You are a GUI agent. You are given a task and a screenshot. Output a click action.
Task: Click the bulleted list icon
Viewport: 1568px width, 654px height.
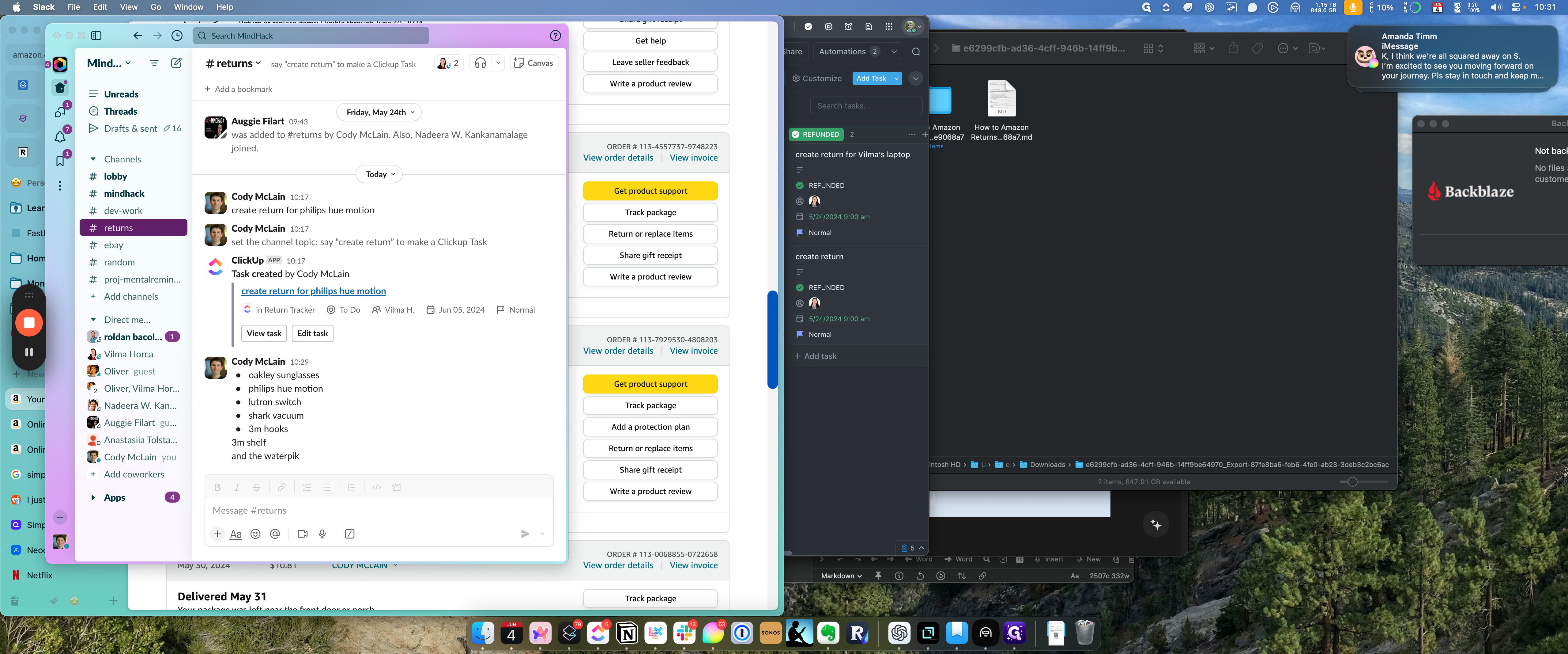327,487
